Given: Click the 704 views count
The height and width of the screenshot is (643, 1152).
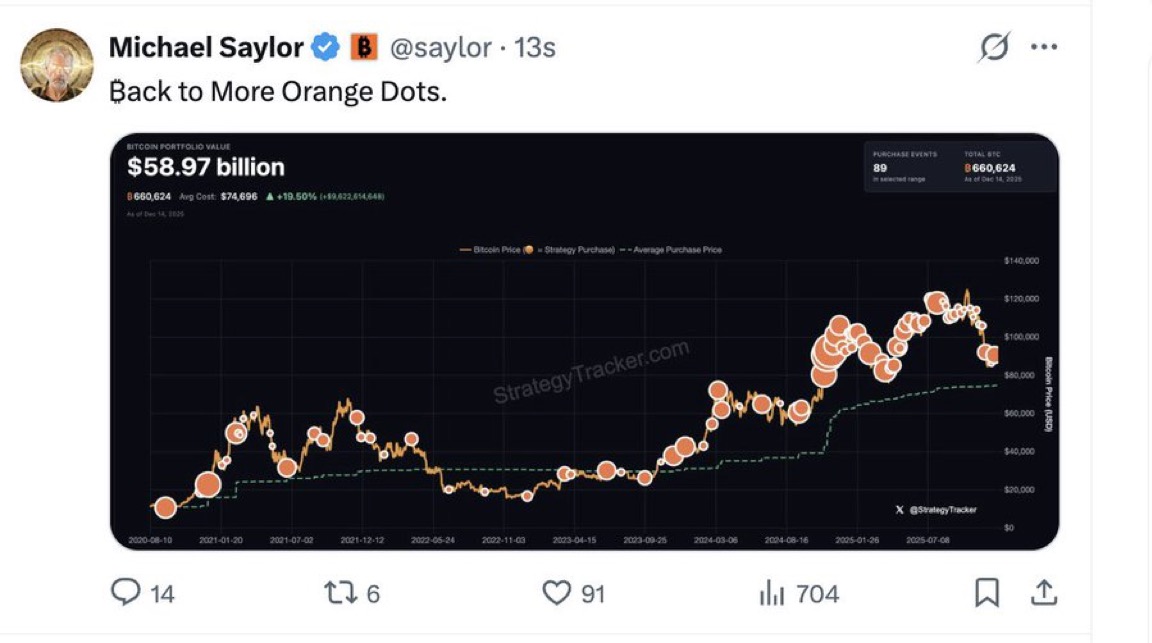Looking at the screenshot, I should click(x=818, y=594).
